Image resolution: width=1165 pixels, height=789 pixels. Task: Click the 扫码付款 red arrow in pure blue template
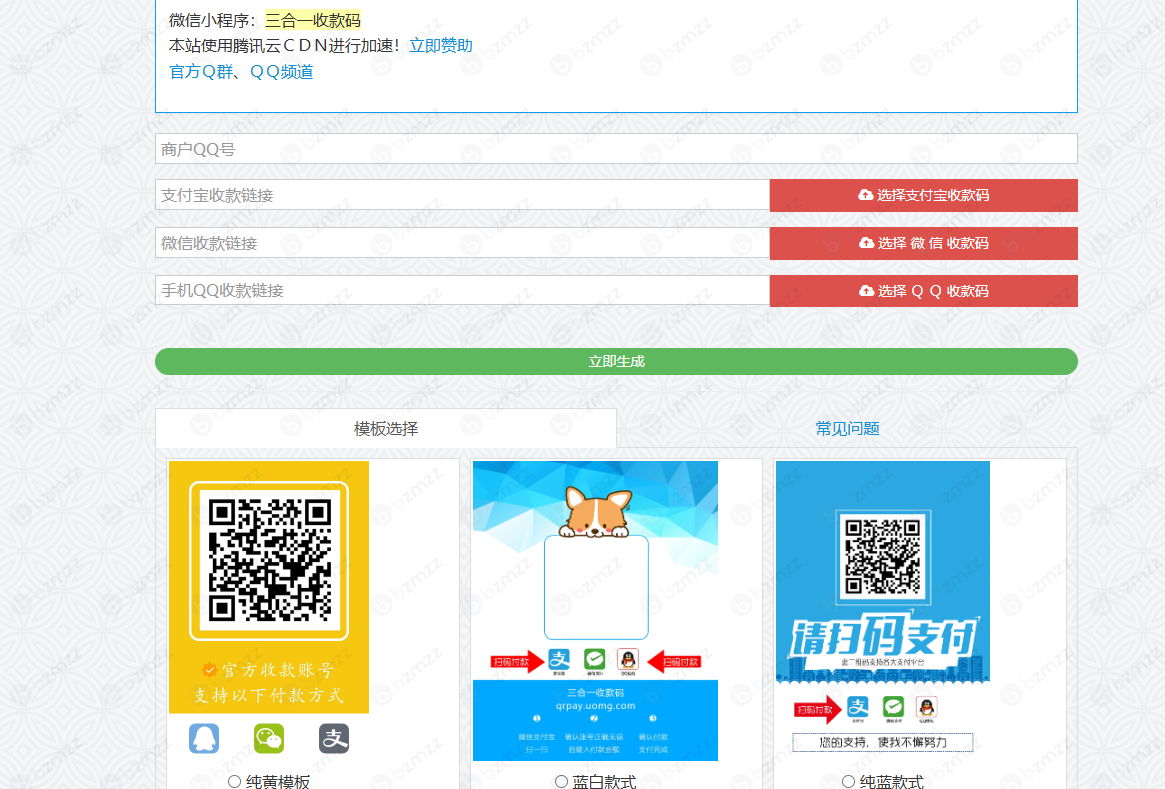tap(817, 710)
